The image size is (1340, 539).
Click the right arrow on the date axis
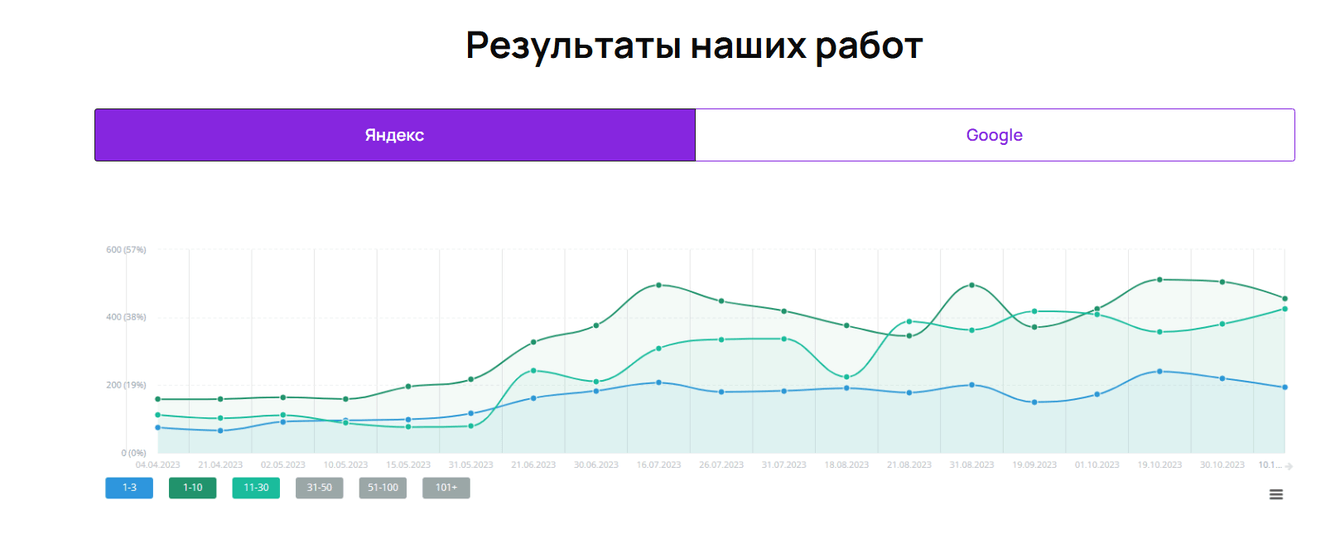1289,466
